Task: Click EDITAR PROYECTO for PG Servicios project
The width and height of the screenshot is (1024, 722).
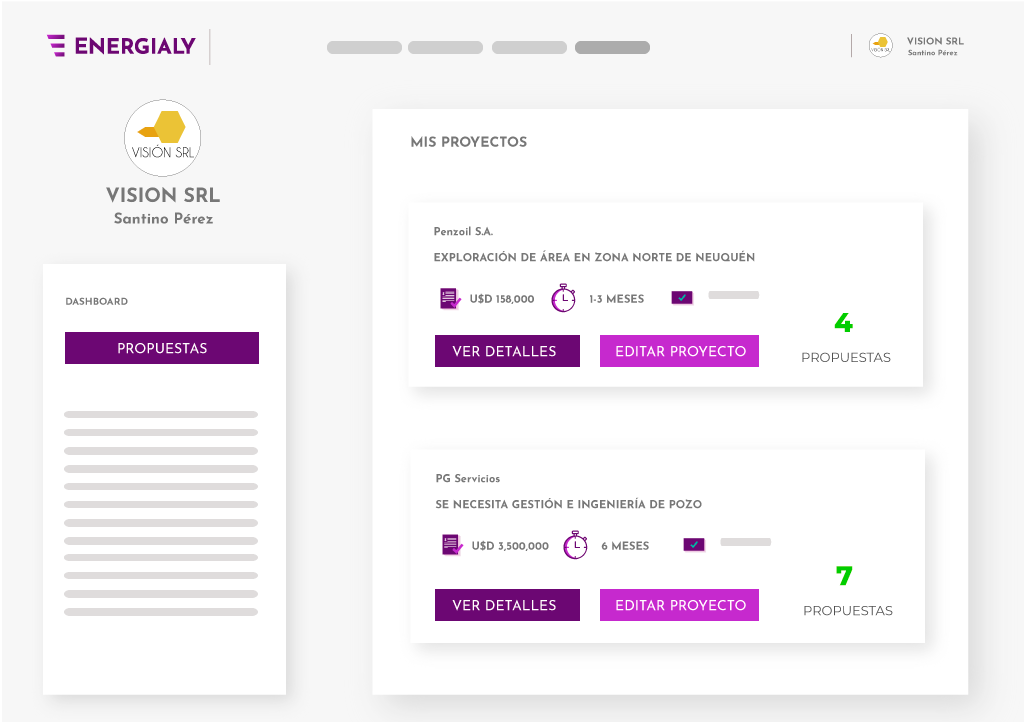Action: coord(680,605)
